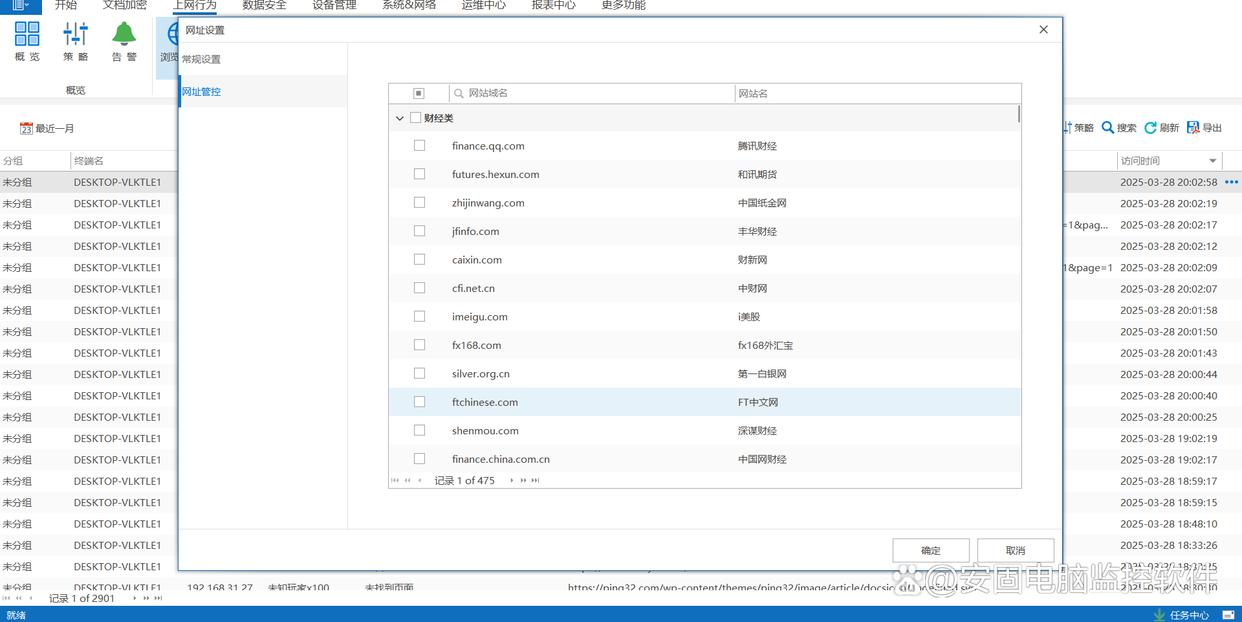Click the 概览 overview icon
This screenshot has height=622, width=1242.
pos(27,35)
